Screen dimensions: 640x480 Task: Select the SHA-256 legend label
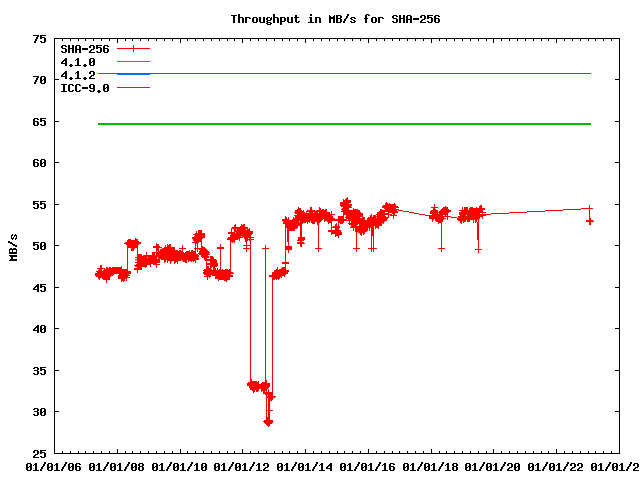[85, 48]
